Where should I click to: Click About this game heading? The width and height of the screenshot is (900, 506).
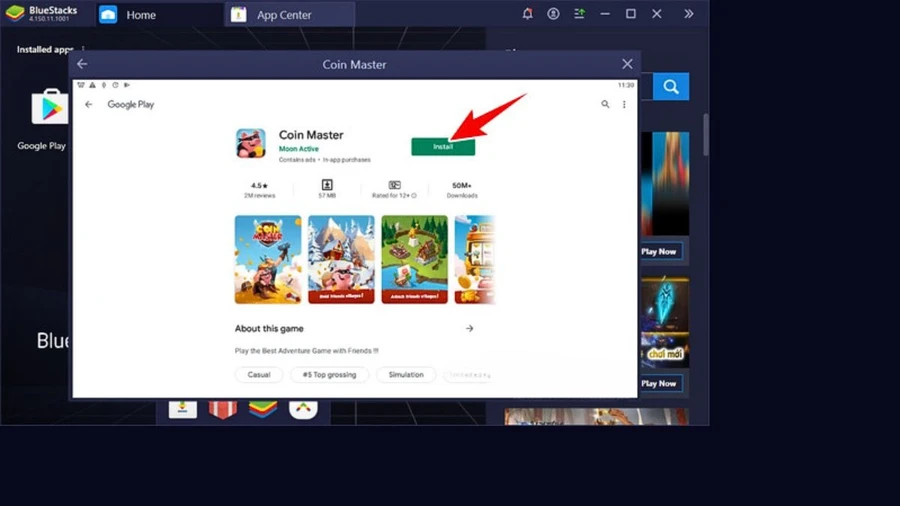click(269, 329)
